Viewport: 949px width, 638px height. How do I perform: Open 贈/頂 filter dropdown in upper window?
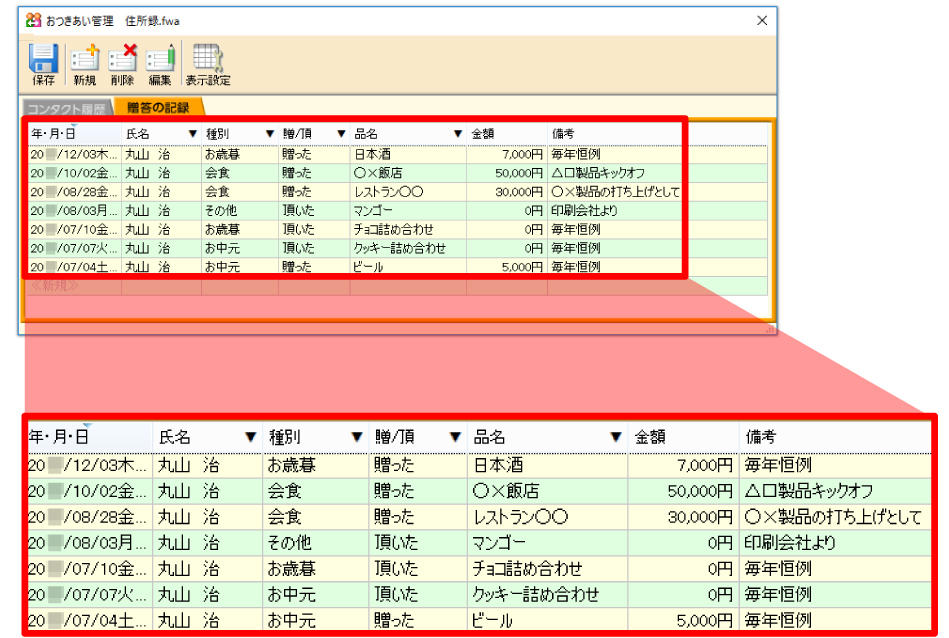(341, 134)
